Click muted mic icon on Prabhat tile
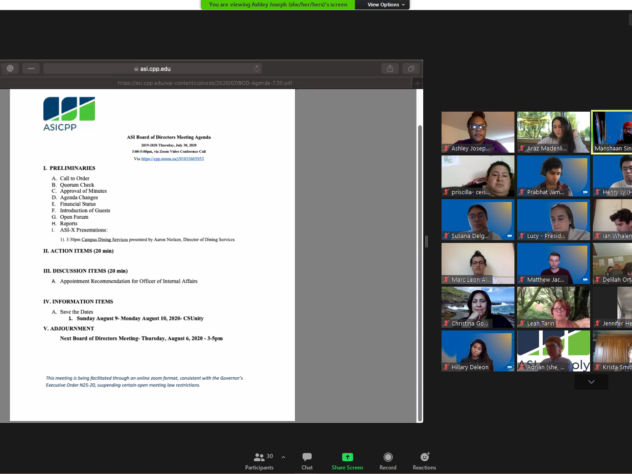This screenshot has height=474, width=632. coord(522,192)
